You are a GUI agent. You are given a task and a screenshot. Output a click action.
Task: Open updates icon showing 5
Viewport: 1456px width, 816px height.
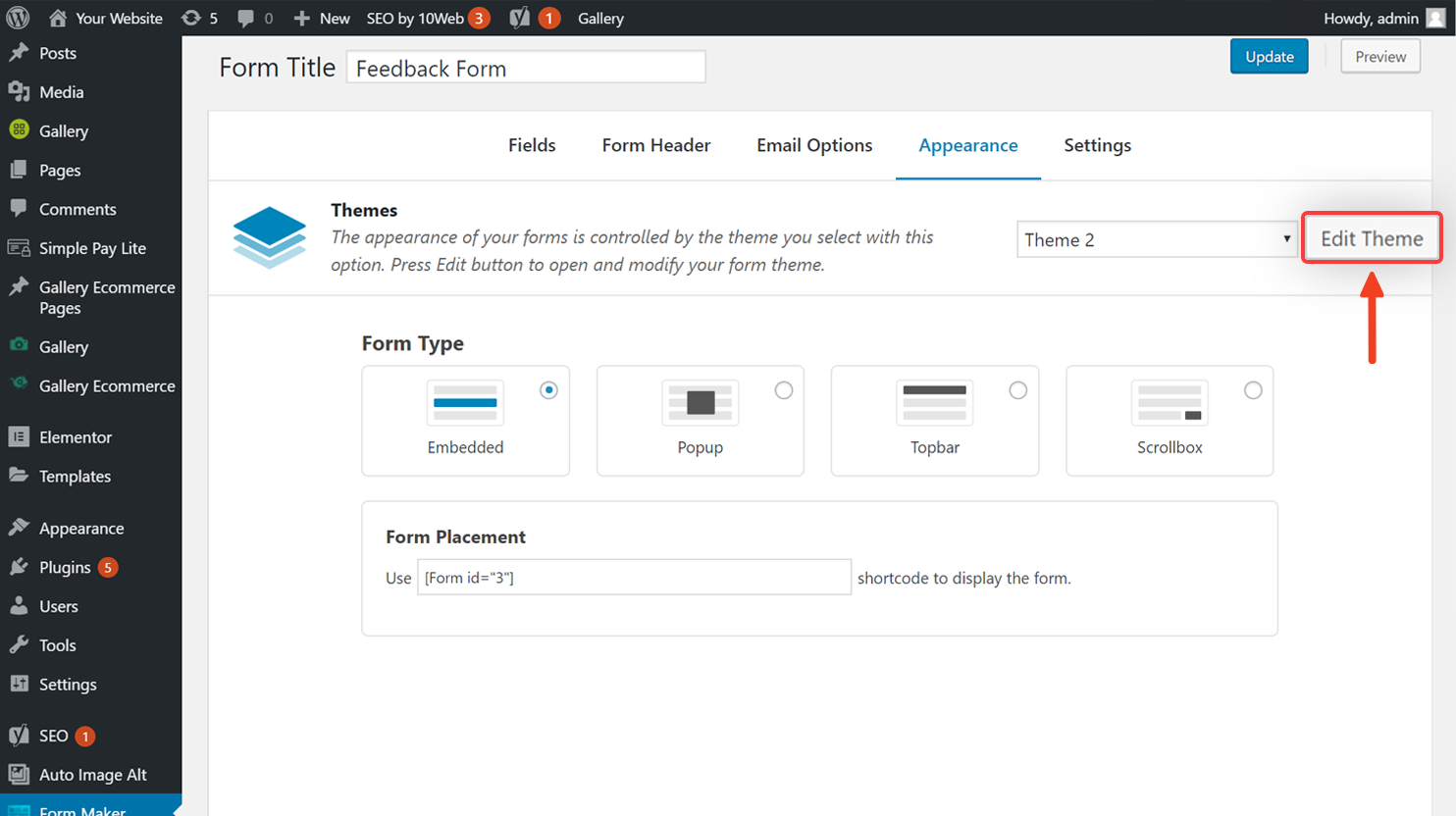[x=191, y=18]
